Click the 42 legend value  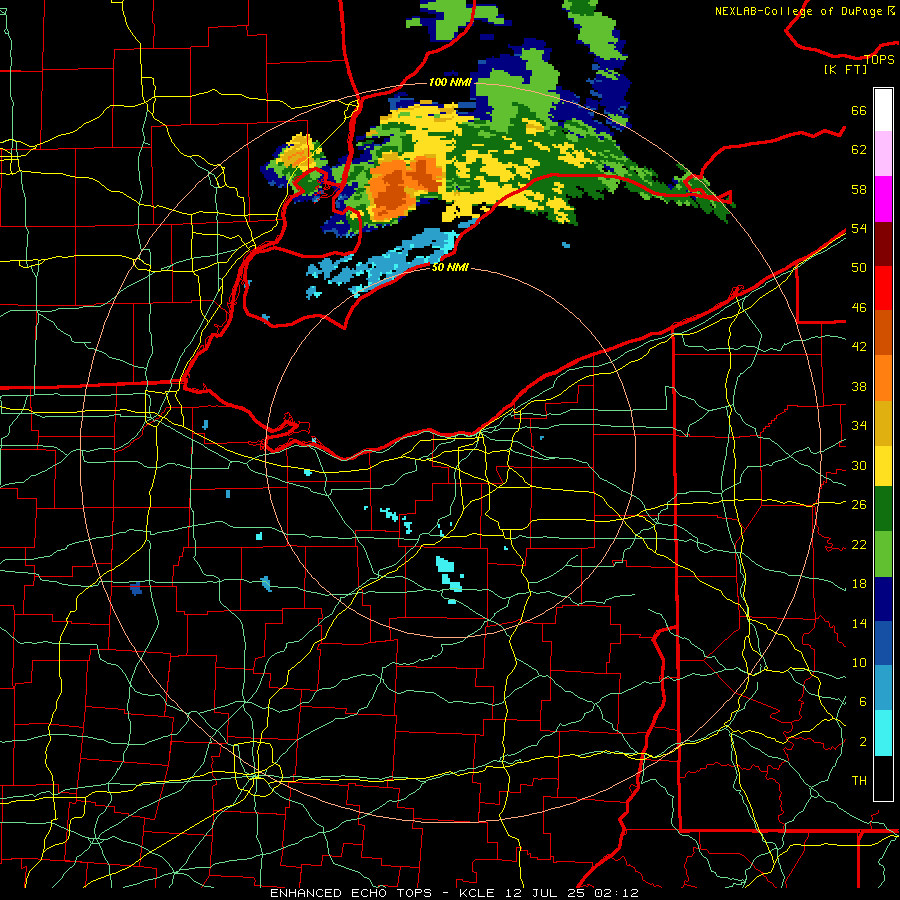tap(859, 347)
